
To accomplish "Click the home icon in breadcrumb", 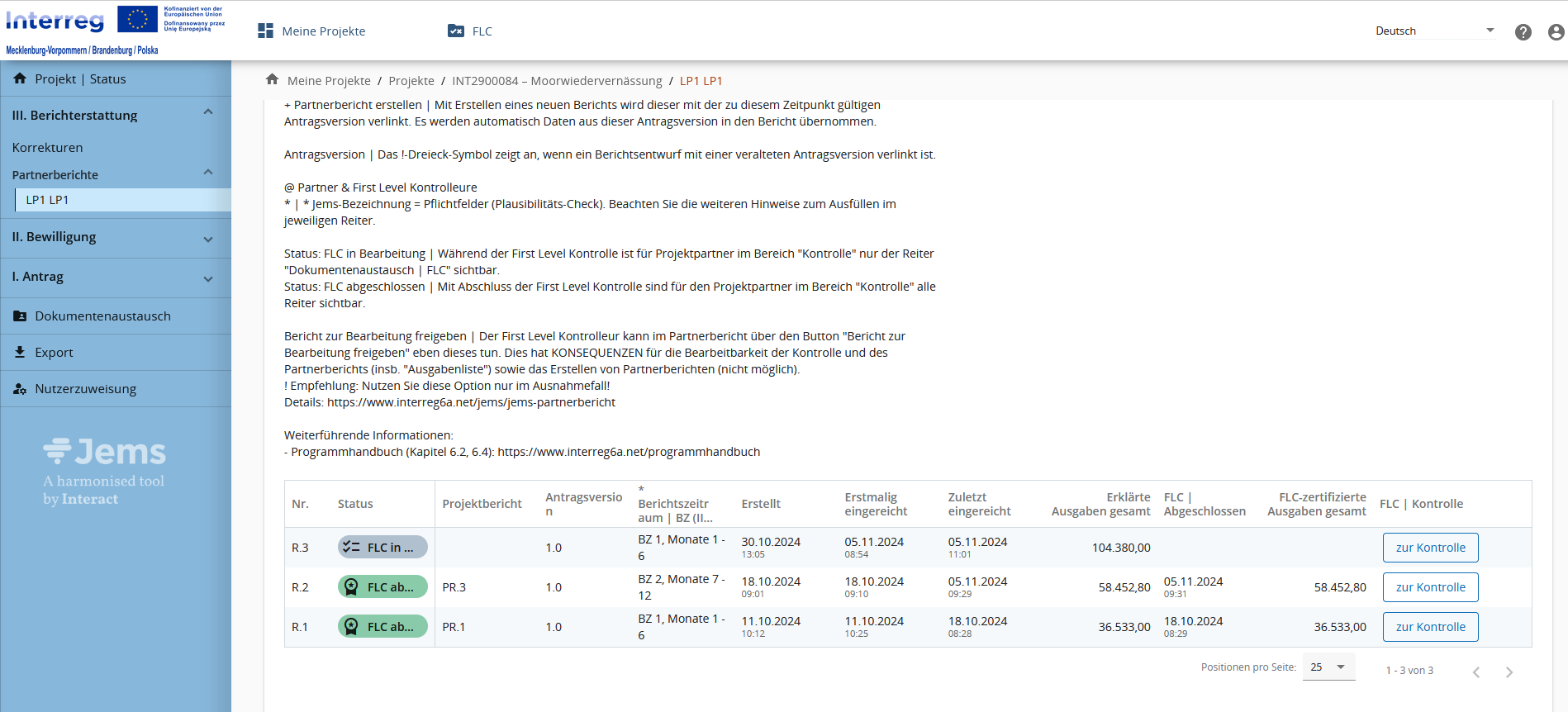I will click(x=272, y=80).
